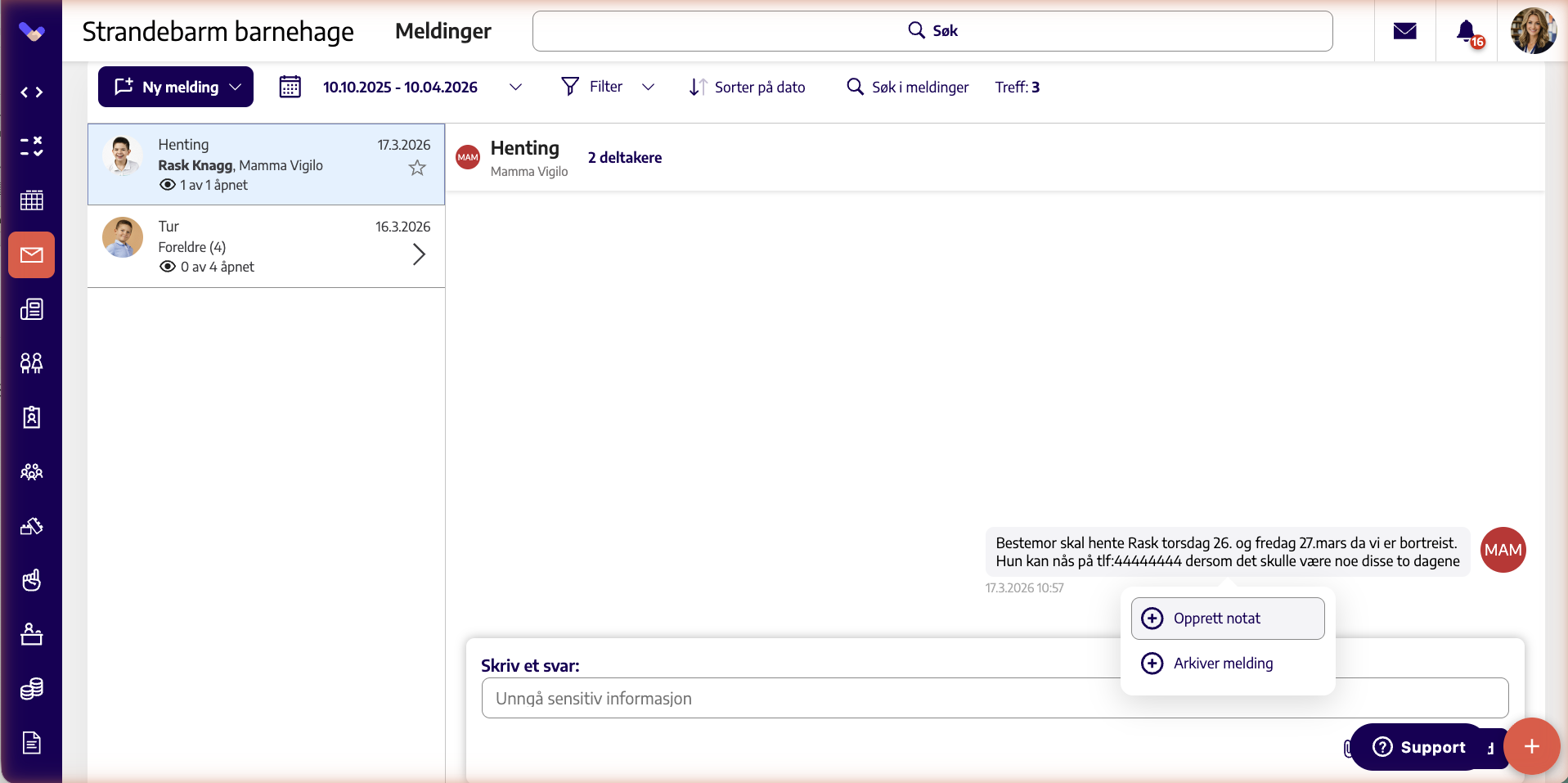The height and width of the screenshot is (783, 1568).
Task: Click the reply field Unngå sensitiv informasjon
Action: (x=995, y=698)
